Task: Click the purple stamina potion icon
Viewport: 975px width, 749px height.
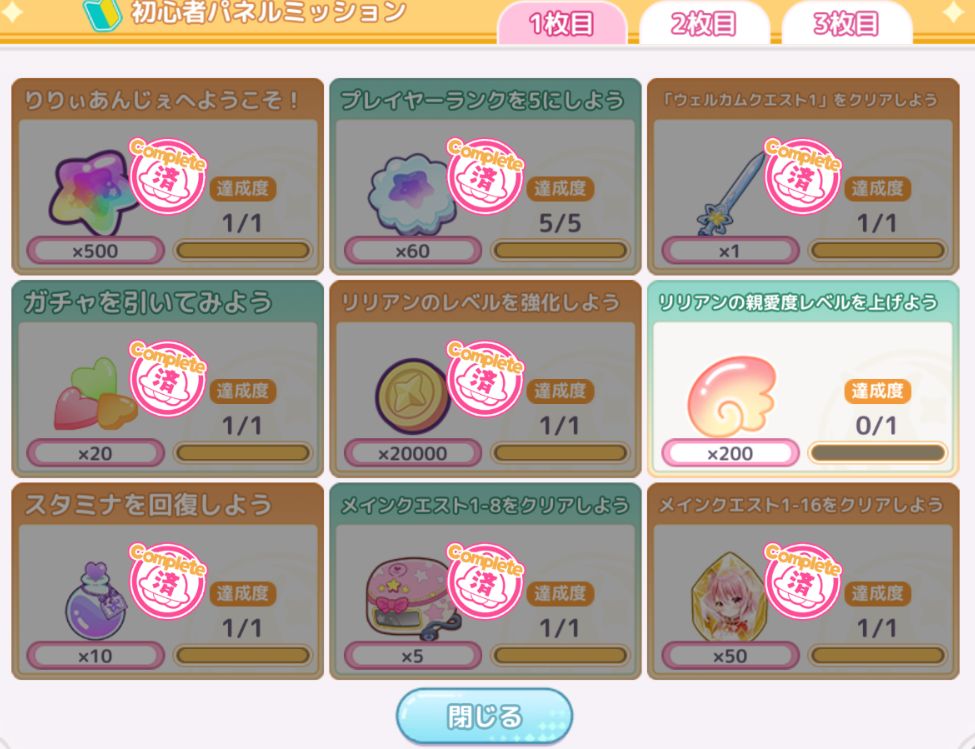Action: [x=95, y=601]
